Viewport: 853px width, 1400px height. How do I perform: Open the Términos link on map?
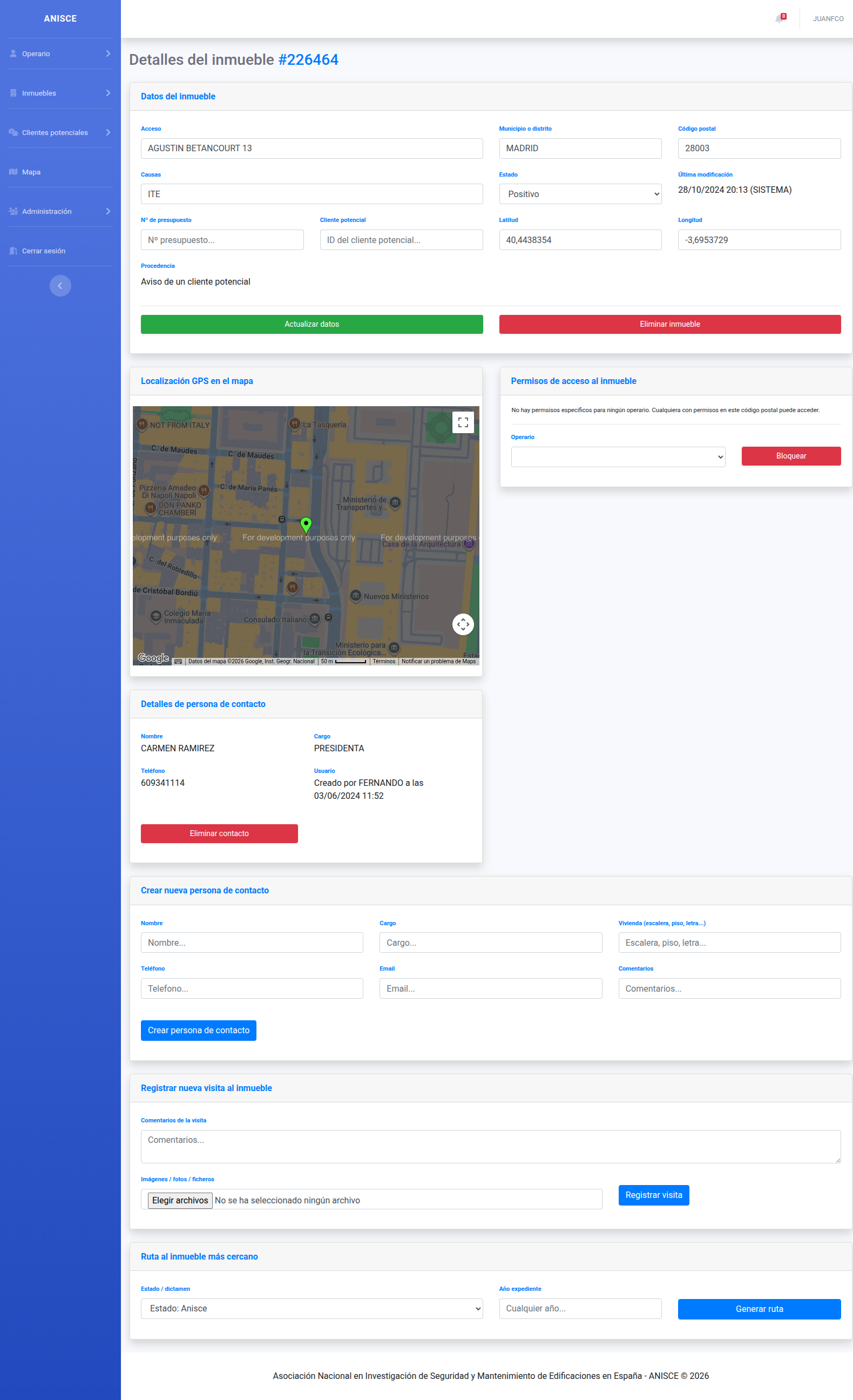[x=384, y=661]
